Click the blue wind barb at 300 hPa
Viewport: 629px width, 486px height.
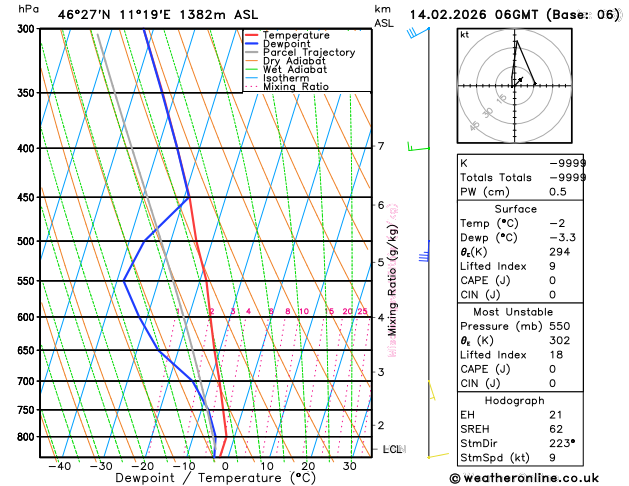pos(418,32)
